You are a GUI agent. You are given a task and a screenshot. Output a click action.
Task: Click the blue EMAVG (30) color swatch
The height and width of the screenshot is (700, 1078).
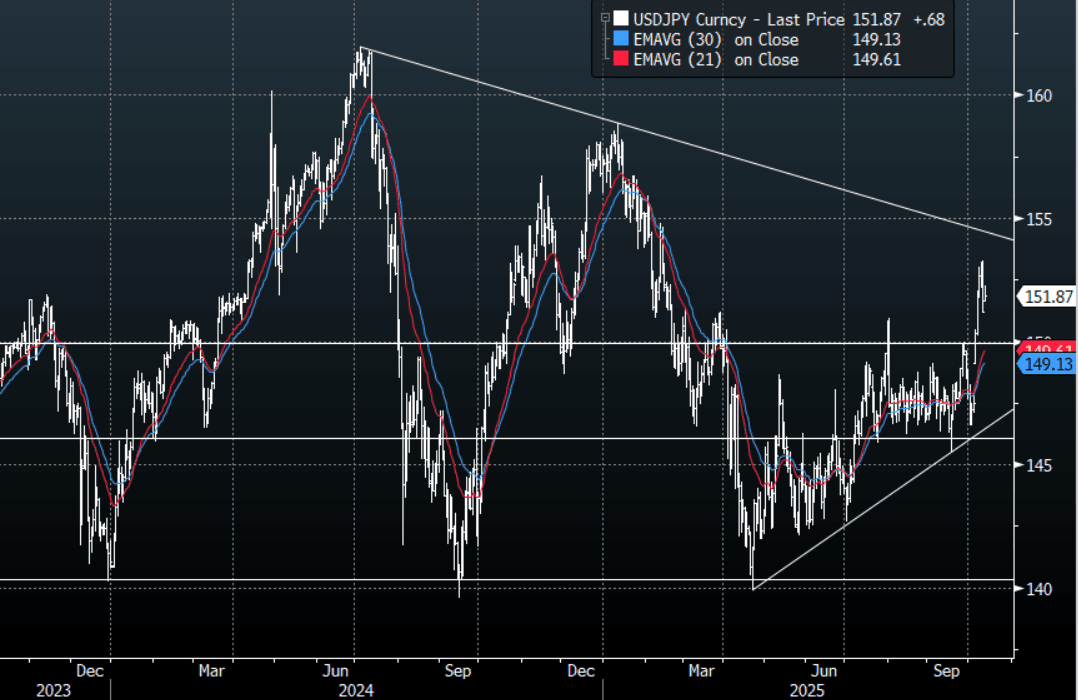click(x=621, y=40)
